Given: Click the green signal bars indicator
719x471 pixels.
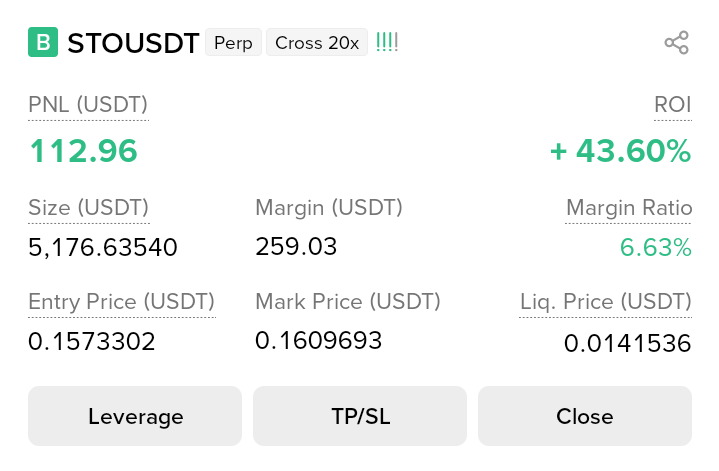Looking at the screenshot, I should (x=387, y=43).
